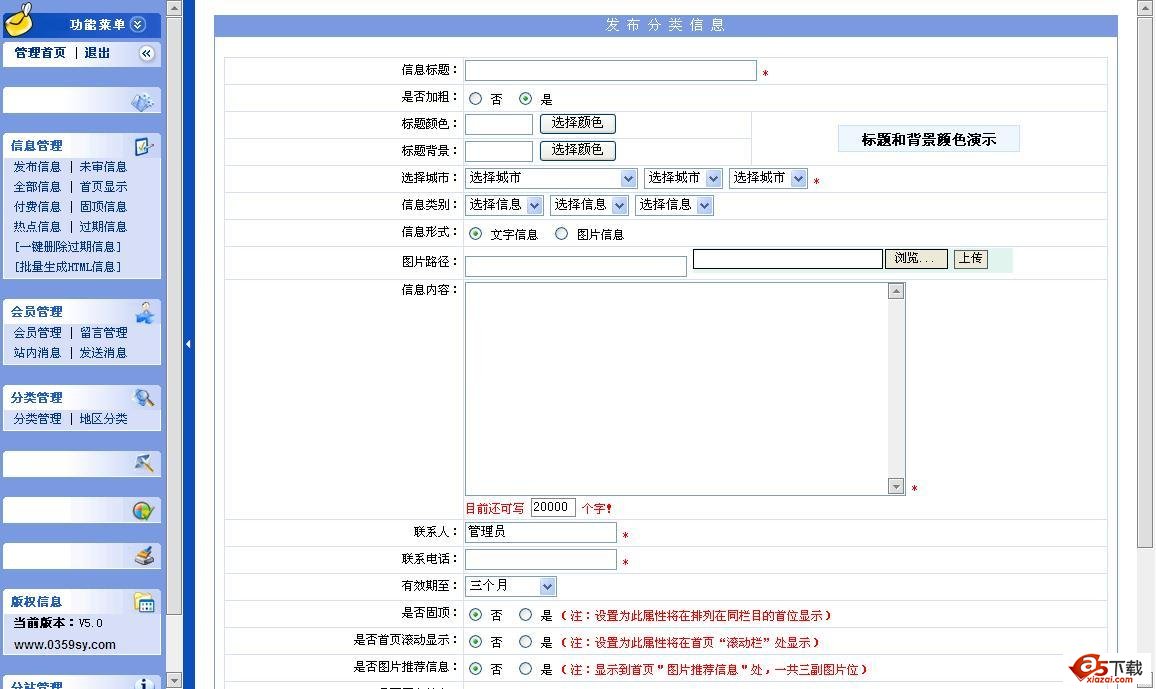Choose the 图片信息 radio option

561,234
